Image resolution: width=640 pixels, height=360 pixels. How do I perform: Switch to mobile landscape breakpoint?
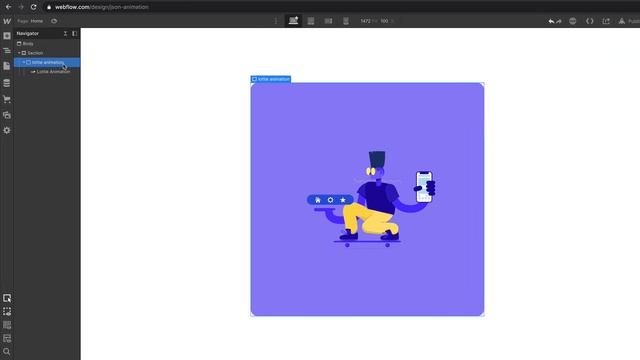tap(328, 21)
